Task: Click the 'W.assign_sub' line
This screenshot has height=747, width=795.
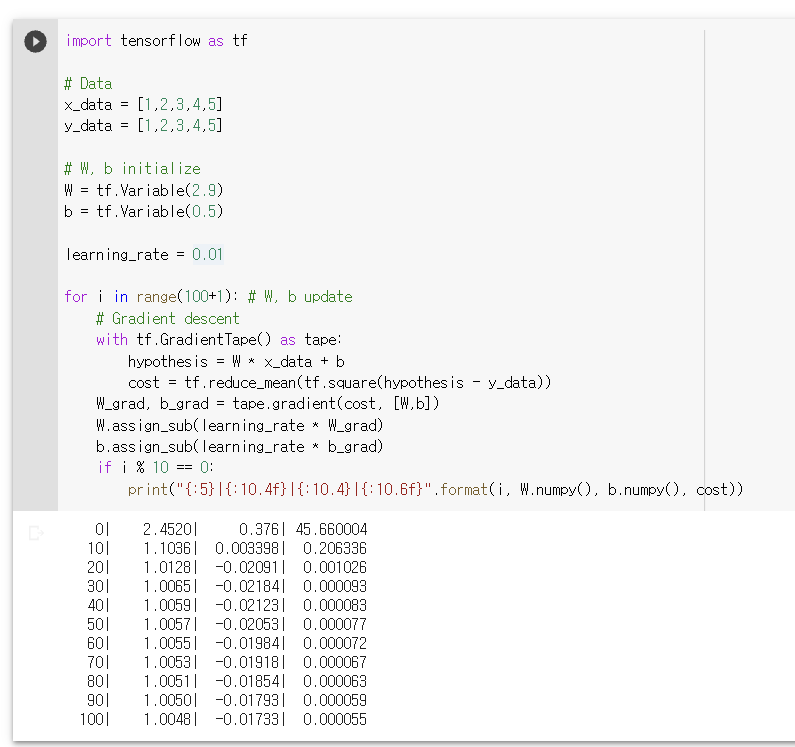Action: click(x=240, y=425)
